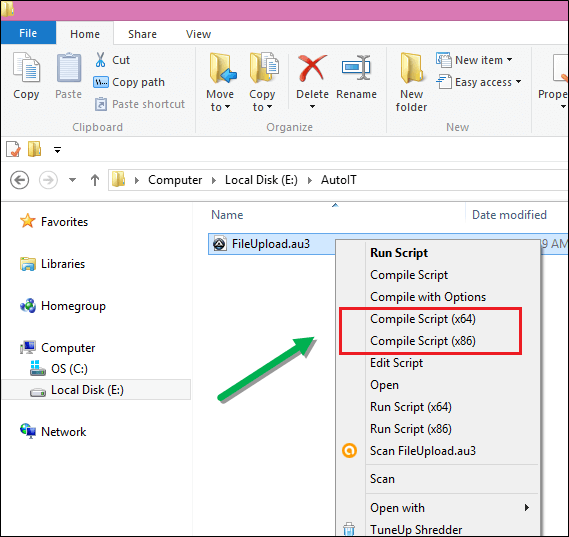Viewport: 569px width, 537px height.
Task: Click the Back navigation arrow
Action: point(19,180)
